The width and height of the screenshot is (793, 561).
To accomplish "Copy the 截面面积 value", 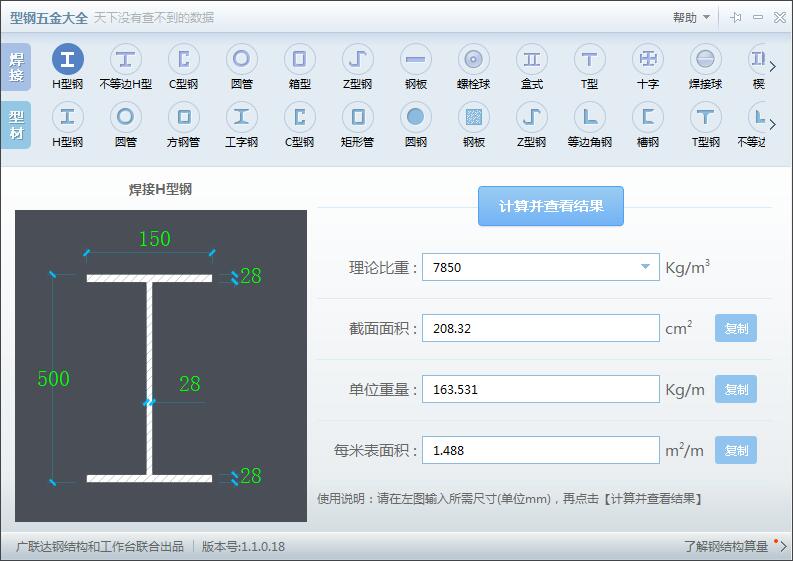I will click(x=735, y=328).
